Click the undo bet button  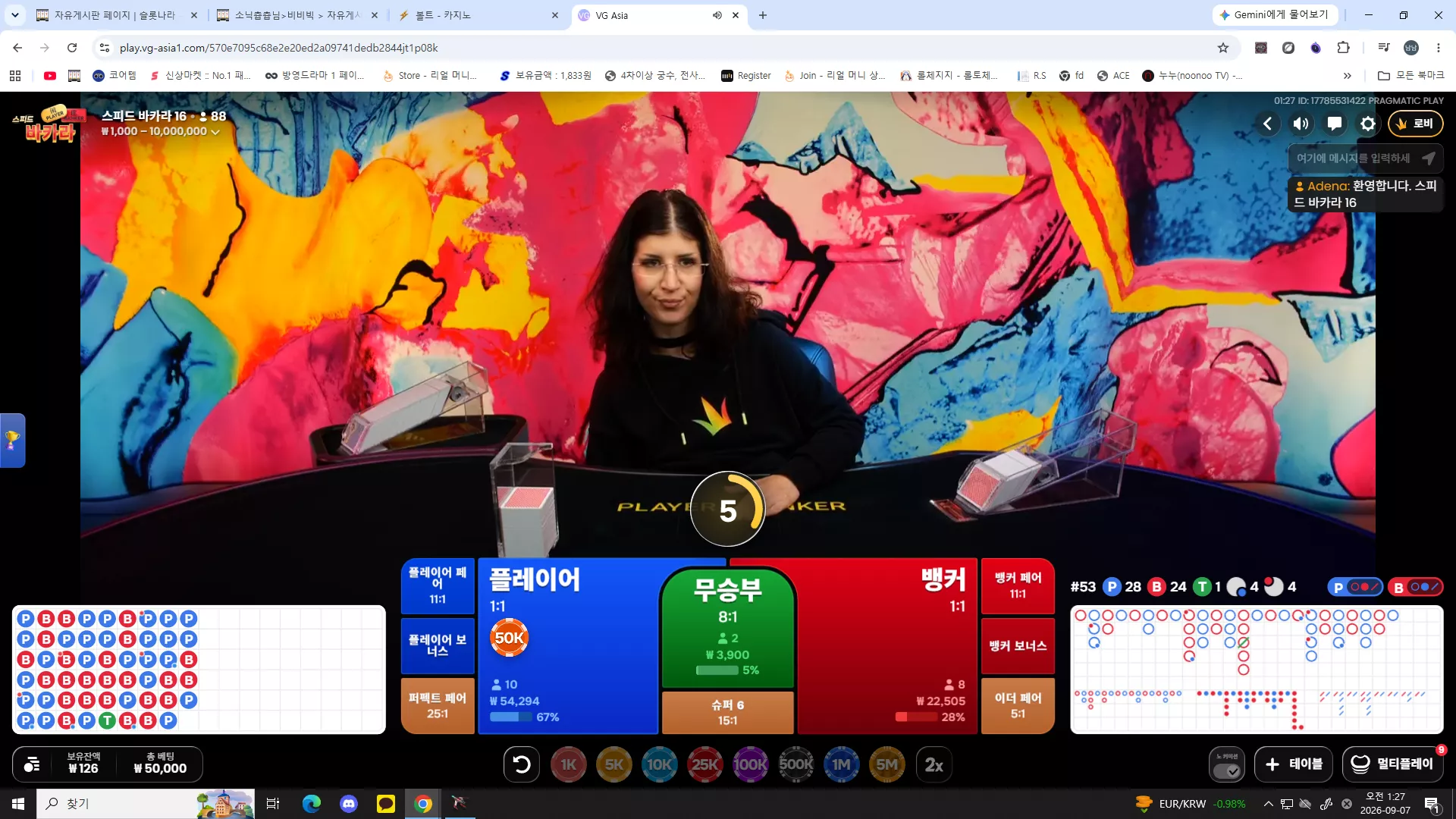pyautogui.click(x=522, y=764)
